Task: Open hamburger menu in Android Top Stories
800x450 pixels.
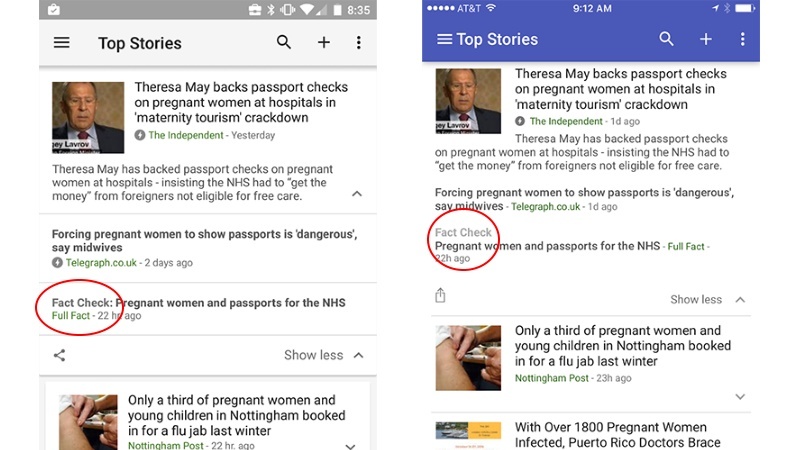Action: pyautogui.click(x=62, y=42)
